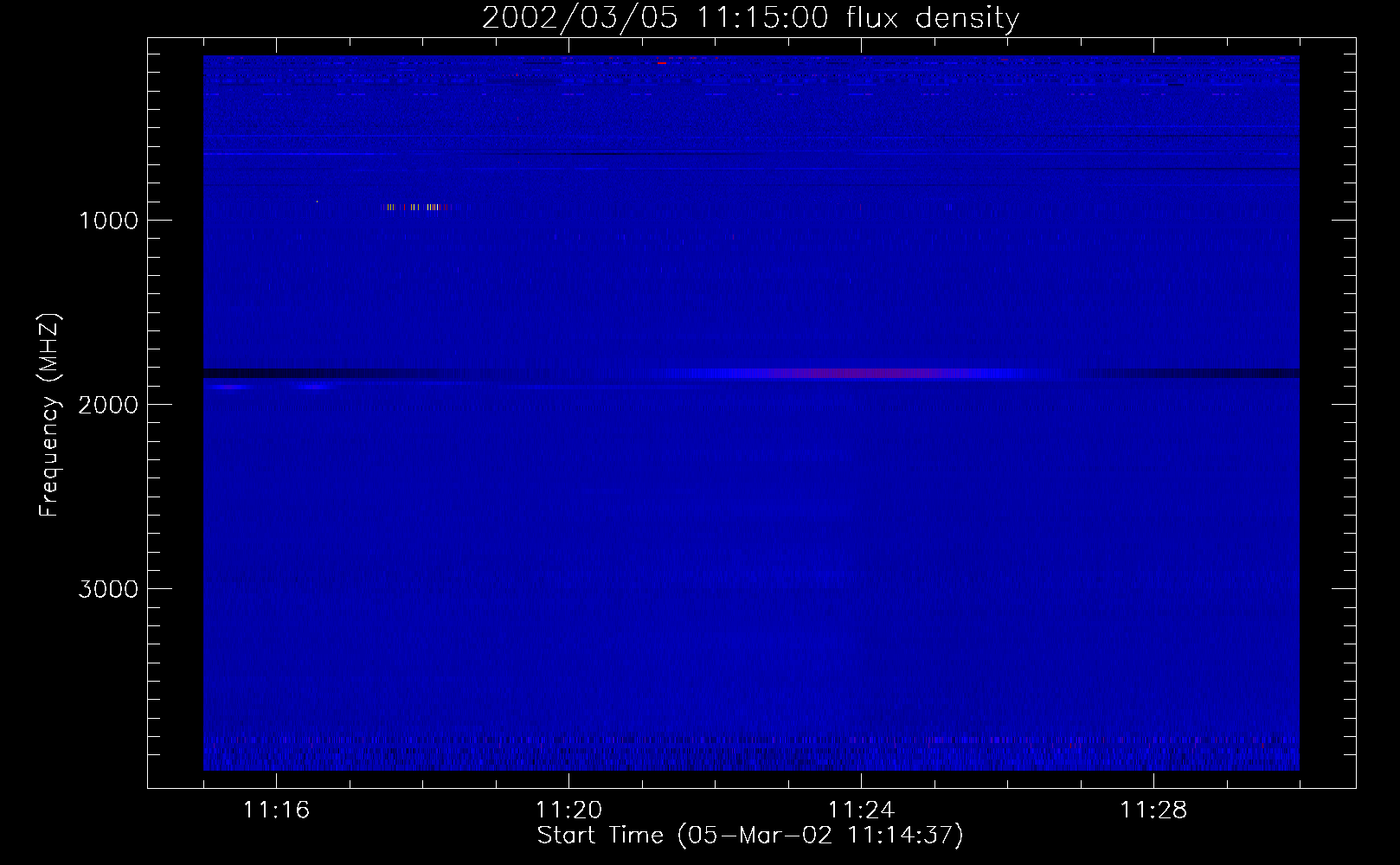The height and width of the screenshot is (865, 1400).
Task: Click the '2000' frequency tick label
Action: tap(108, 405)
